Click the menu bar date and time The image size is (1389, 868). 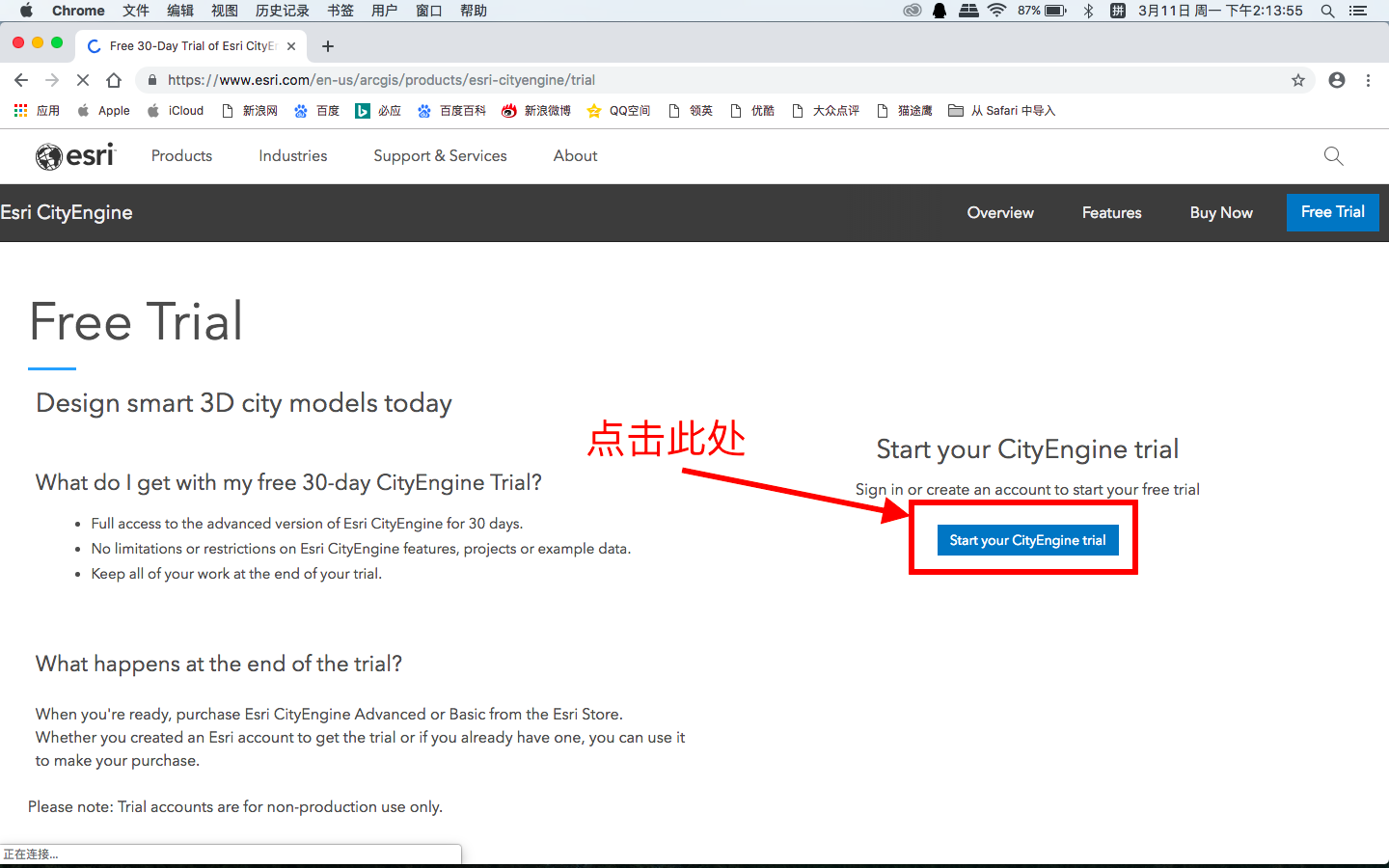1220,11
